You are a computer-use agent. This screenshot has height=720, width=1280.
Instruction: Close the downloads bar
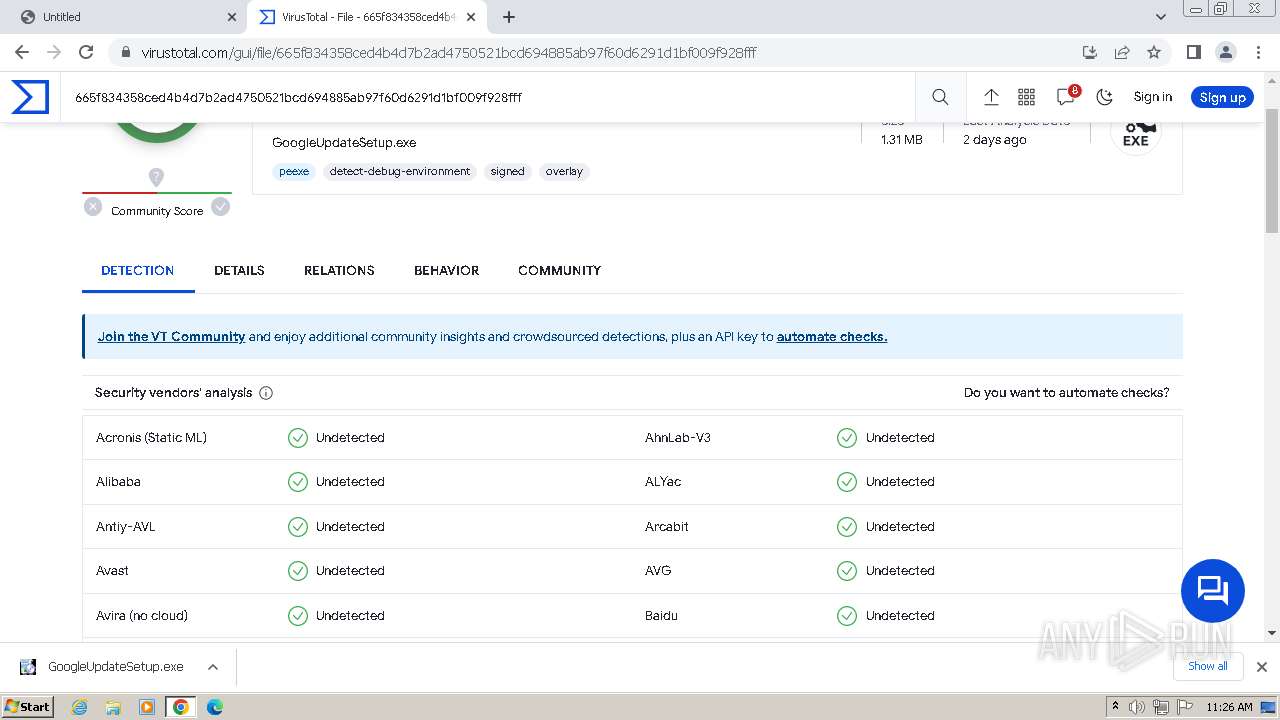[x=1261, y=667]
